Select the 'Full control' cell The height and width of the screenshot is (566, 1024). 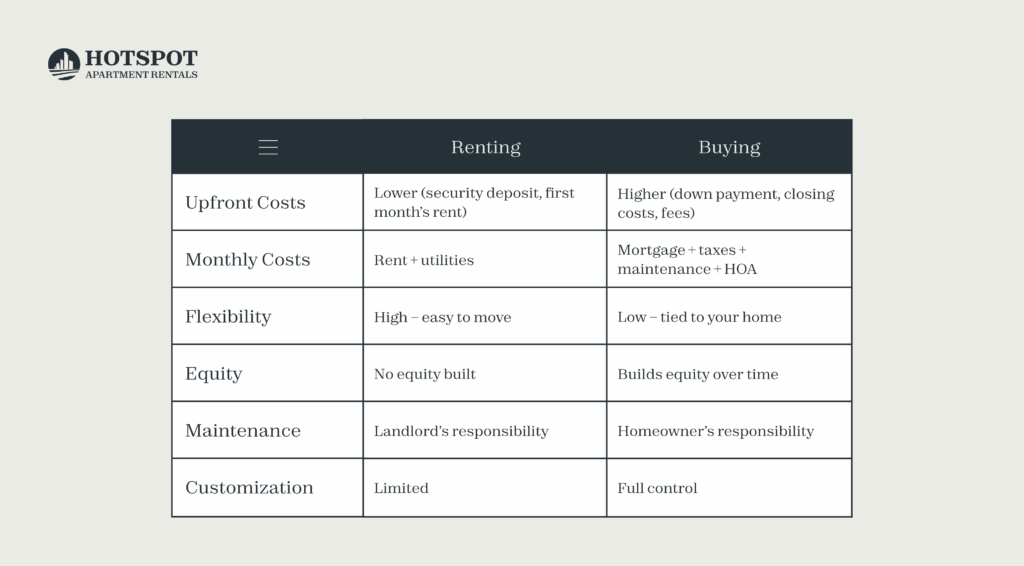(x=729, y=488)
